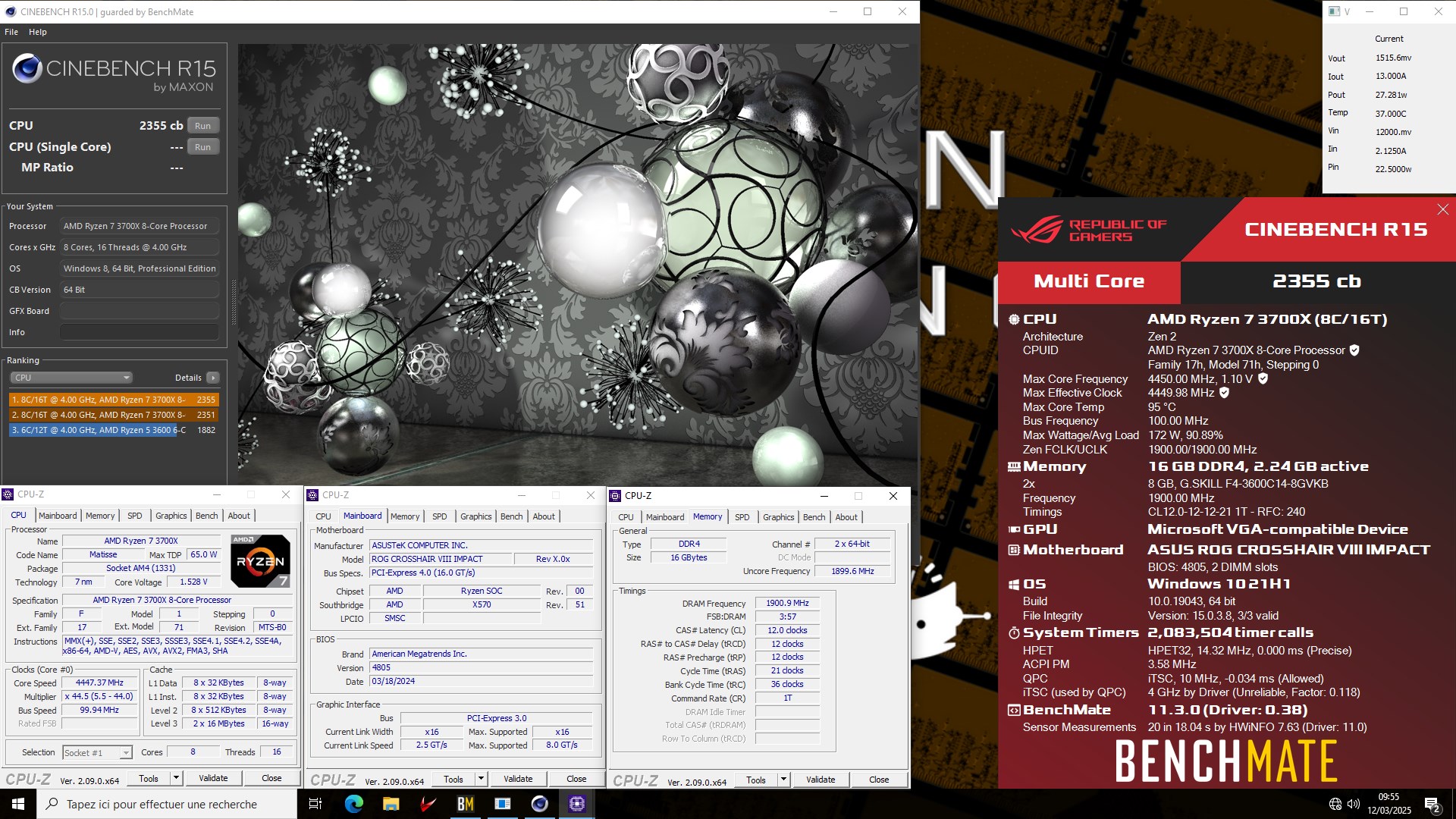Select Ryzen 5 3600 ranking entry
Viewport: 1456px width, 819px height.
pyautogui.click(x=114, y=430)
